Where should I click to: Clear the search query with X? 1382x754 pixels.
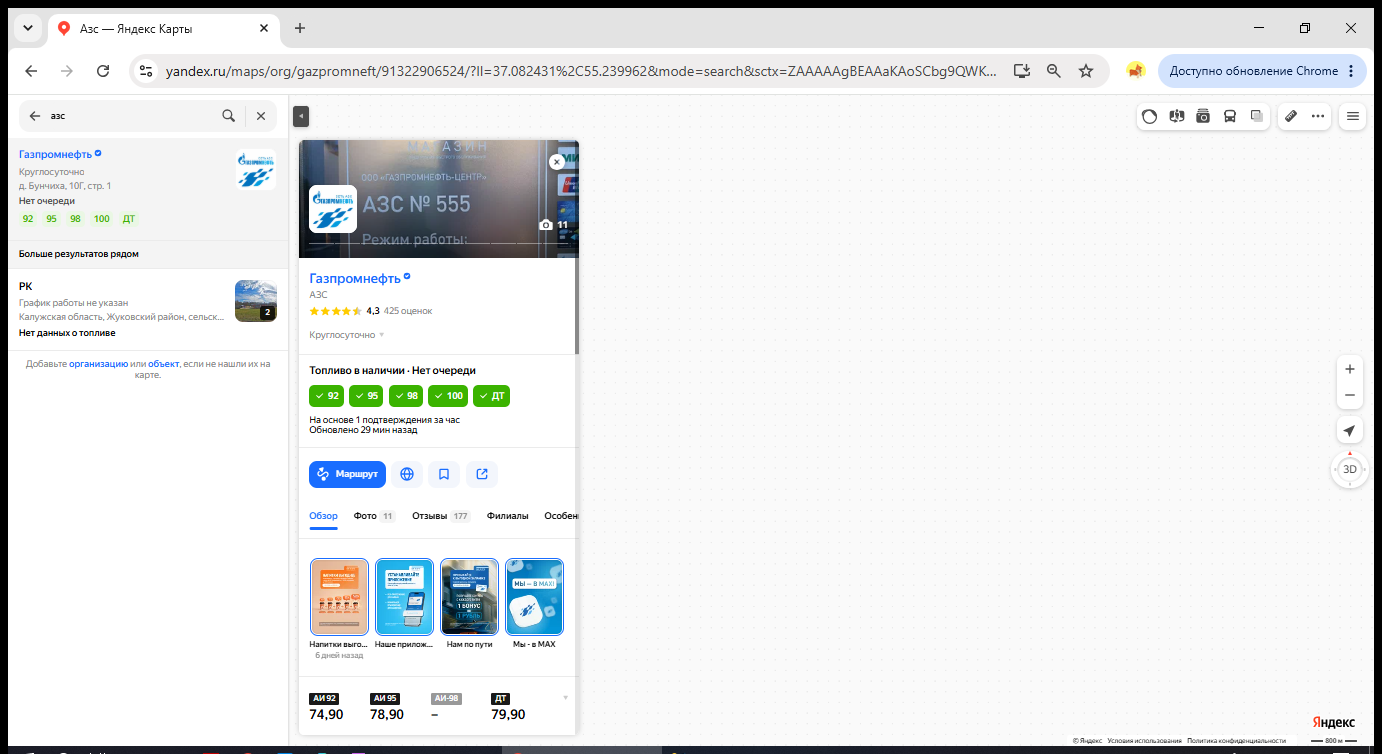point(261,116)
